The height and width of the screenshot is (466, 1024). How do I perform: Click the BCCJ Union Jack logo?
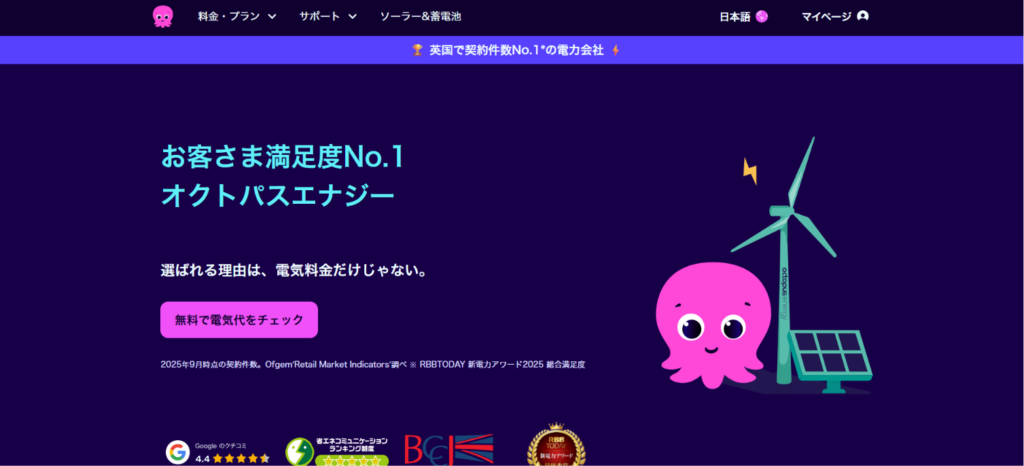(x=449, y=449)
